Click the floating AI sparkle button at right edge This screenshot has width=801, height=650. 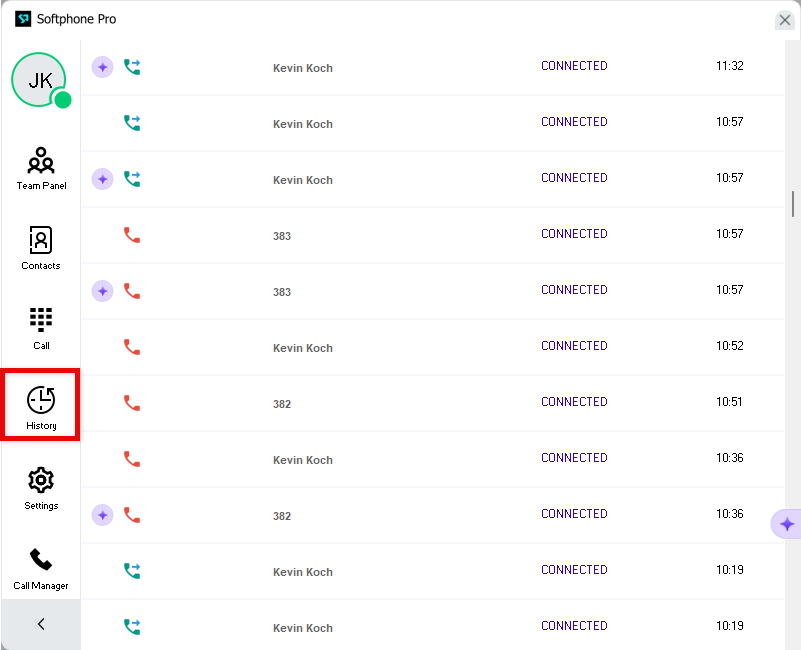tap(786, 524)
